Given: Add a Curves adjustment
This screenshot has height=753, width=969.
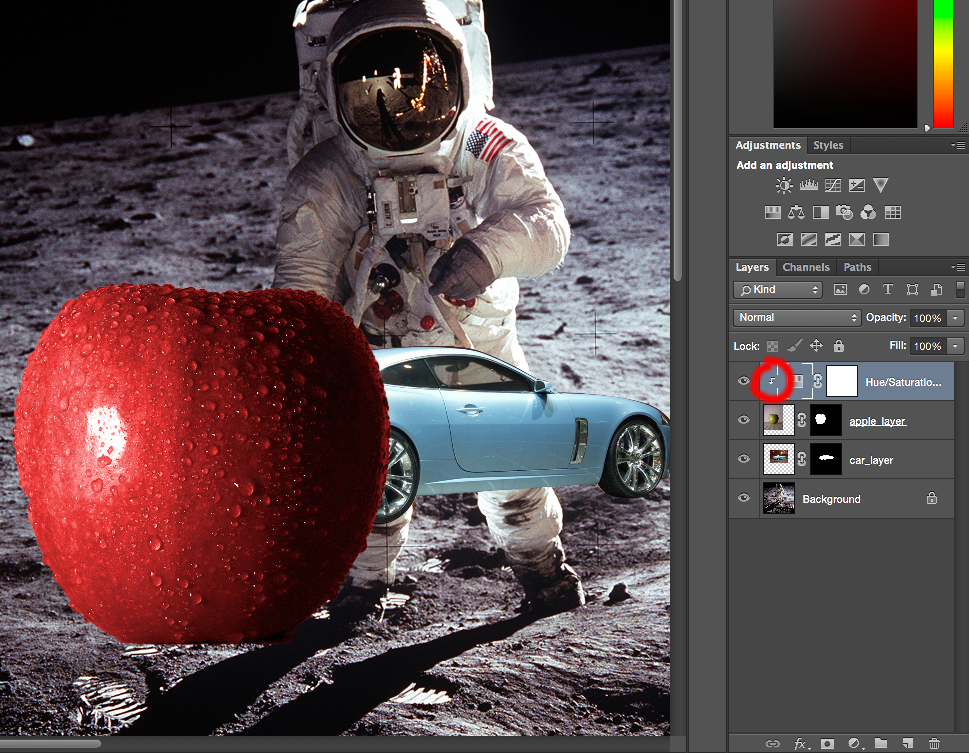Looking at the screenshot, I should pyautogui.click(x=833, y=186).
